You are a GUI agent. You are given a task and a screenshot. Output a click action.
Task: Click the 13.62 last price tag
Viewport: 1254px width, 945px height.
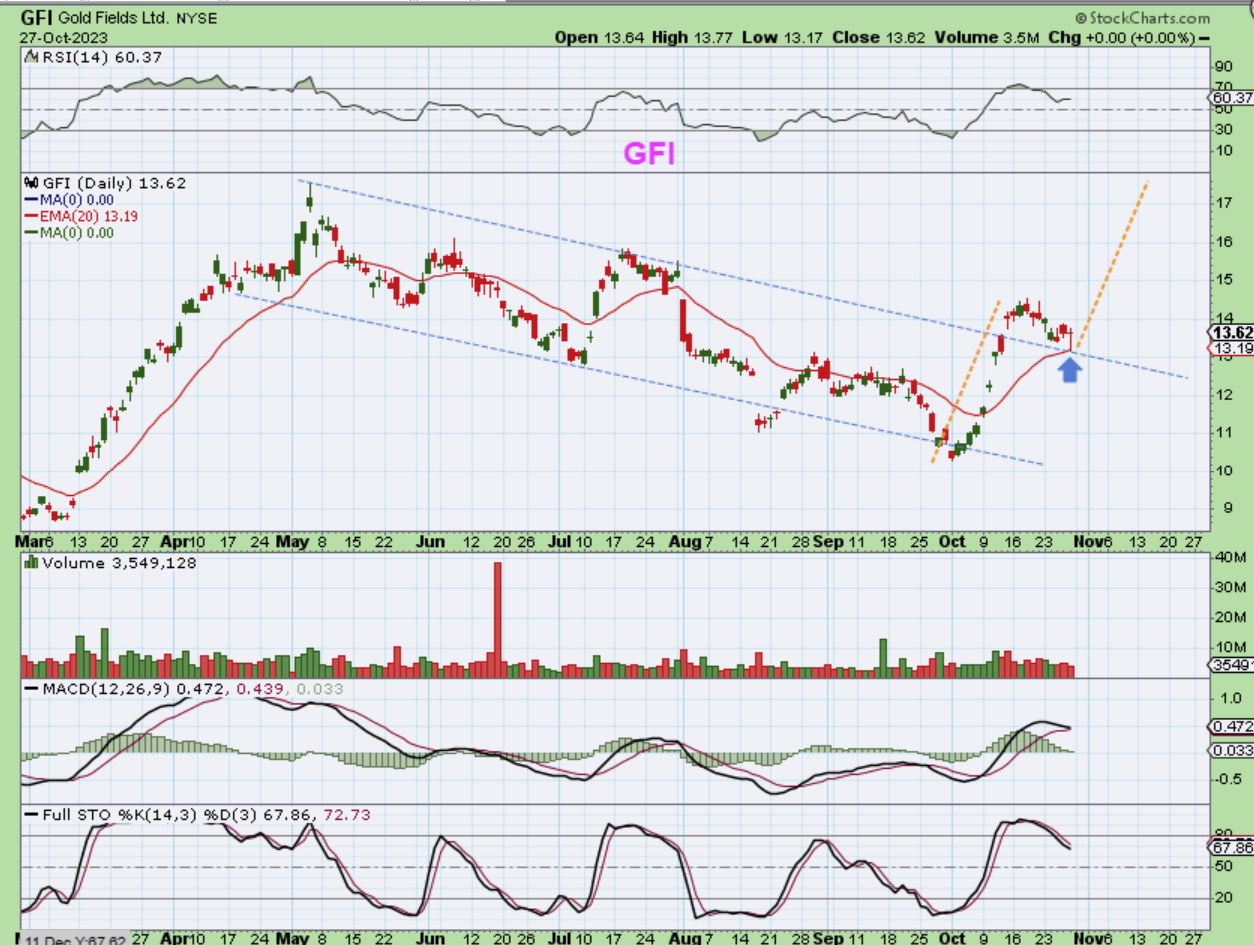coord(1231,333)
